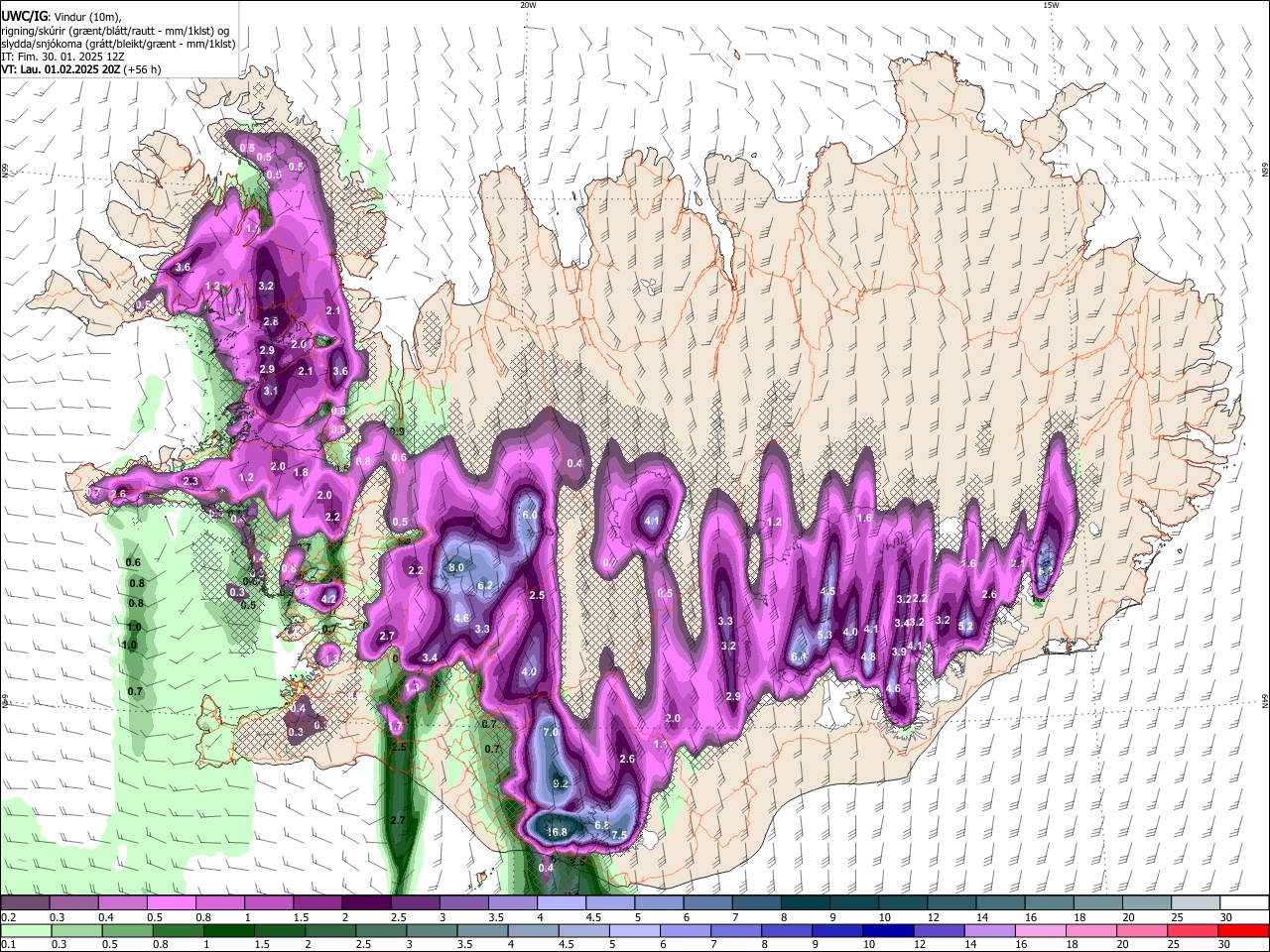Viewport: 1270px width, 952px height.
Task: Pick the dark navy swatch in the lower legend row
Action: 887,930
